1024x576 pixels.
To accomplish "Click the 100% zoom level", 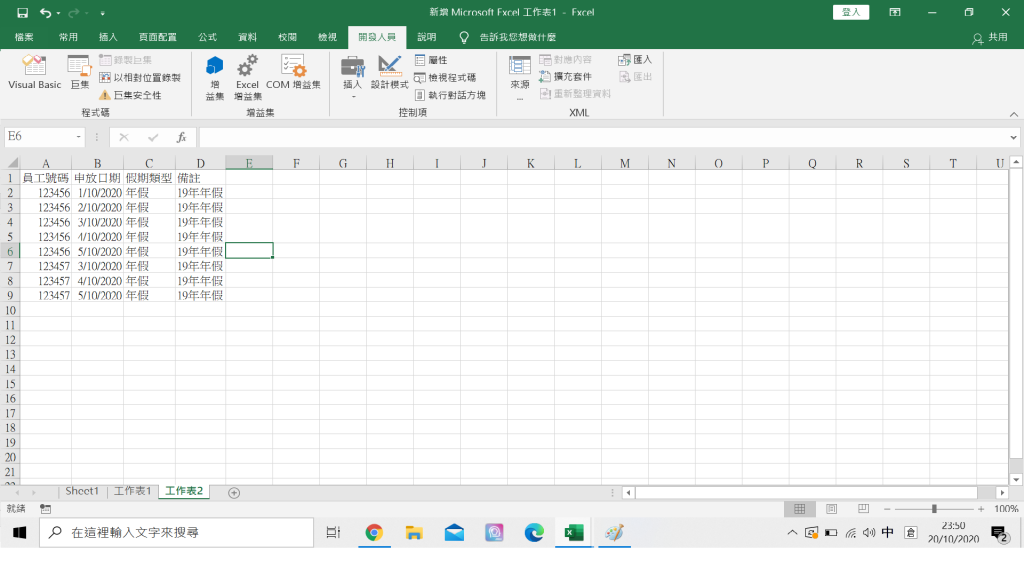I will pyautogui.click(x=1006, y=509).
